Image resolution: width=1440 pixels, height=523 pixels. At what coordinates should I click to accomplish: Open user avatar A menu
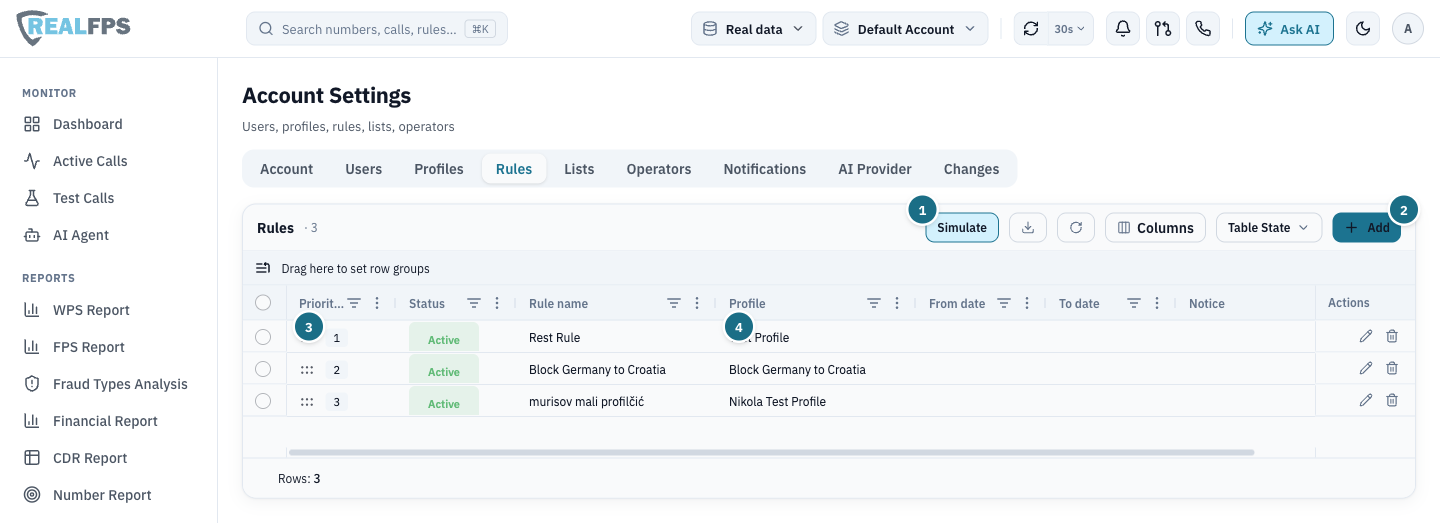click(1408, 29)
